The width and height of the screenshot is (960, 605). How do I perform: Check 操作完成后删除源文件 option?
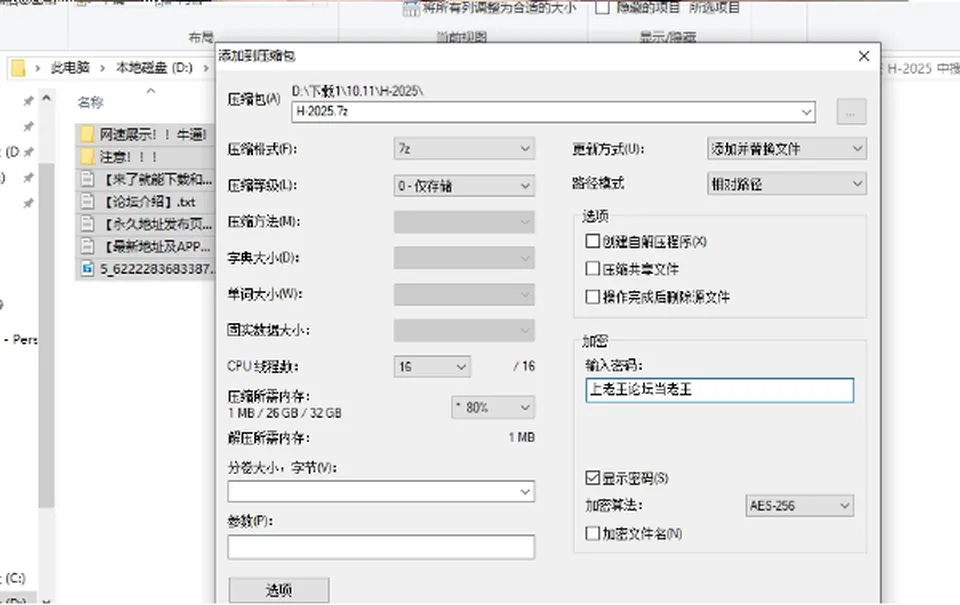592,297
